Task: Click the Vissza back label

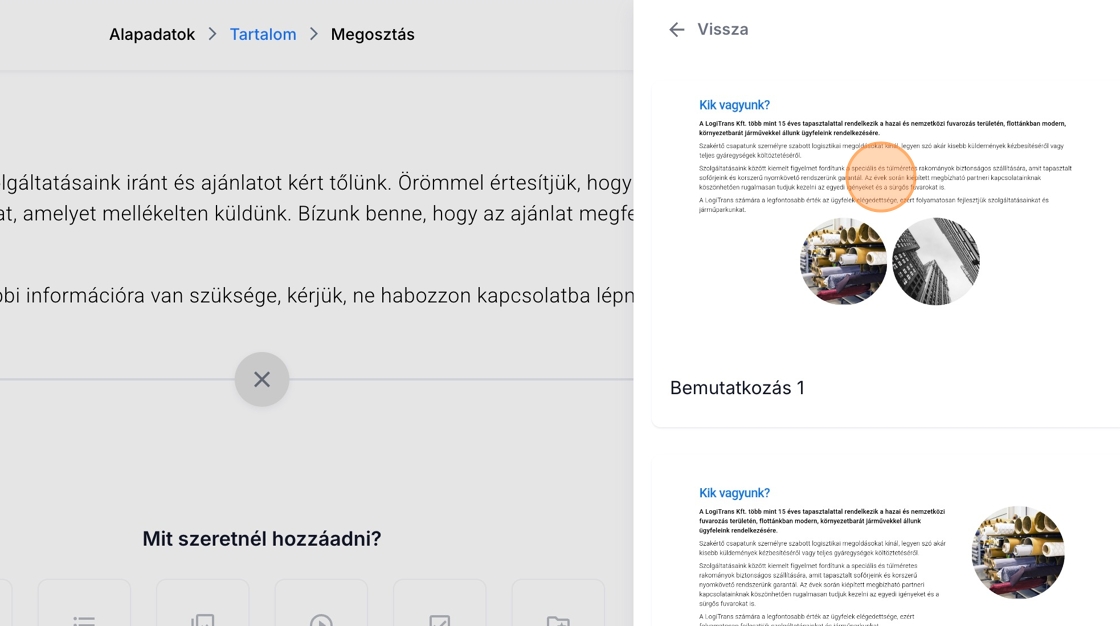Action: pos(722,30)
